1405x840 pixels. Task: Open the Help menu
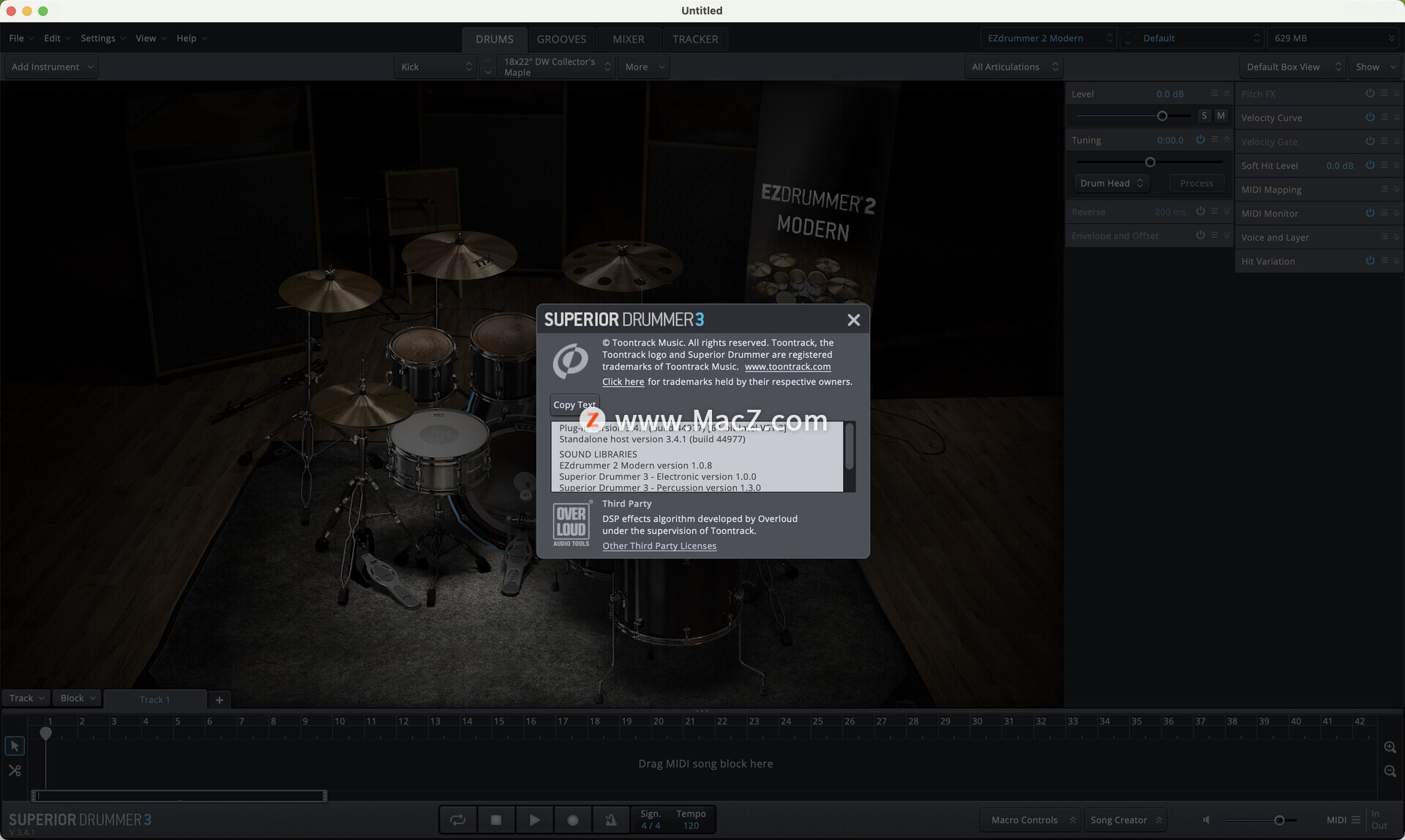(191, 38)
